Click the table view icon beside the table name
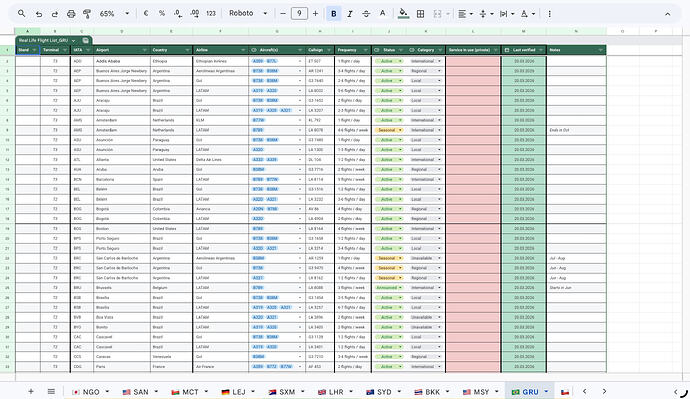Viewport: 690px width, 399px height. pos(85,40)
